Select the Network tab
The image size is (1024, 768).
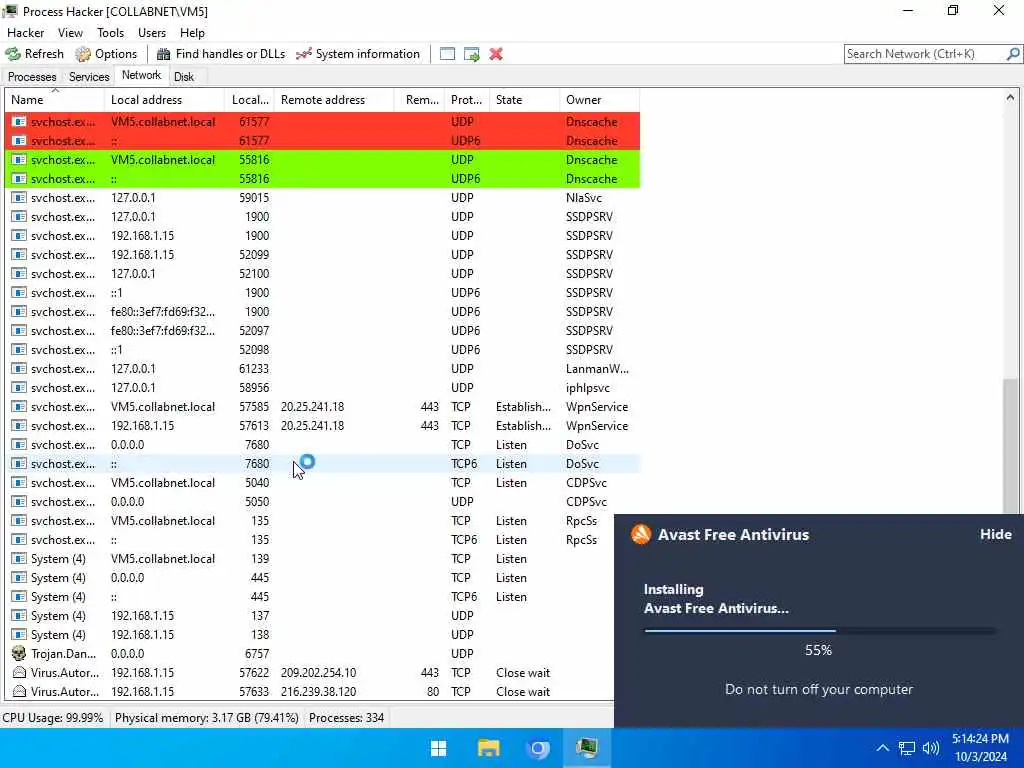(141, 75)
